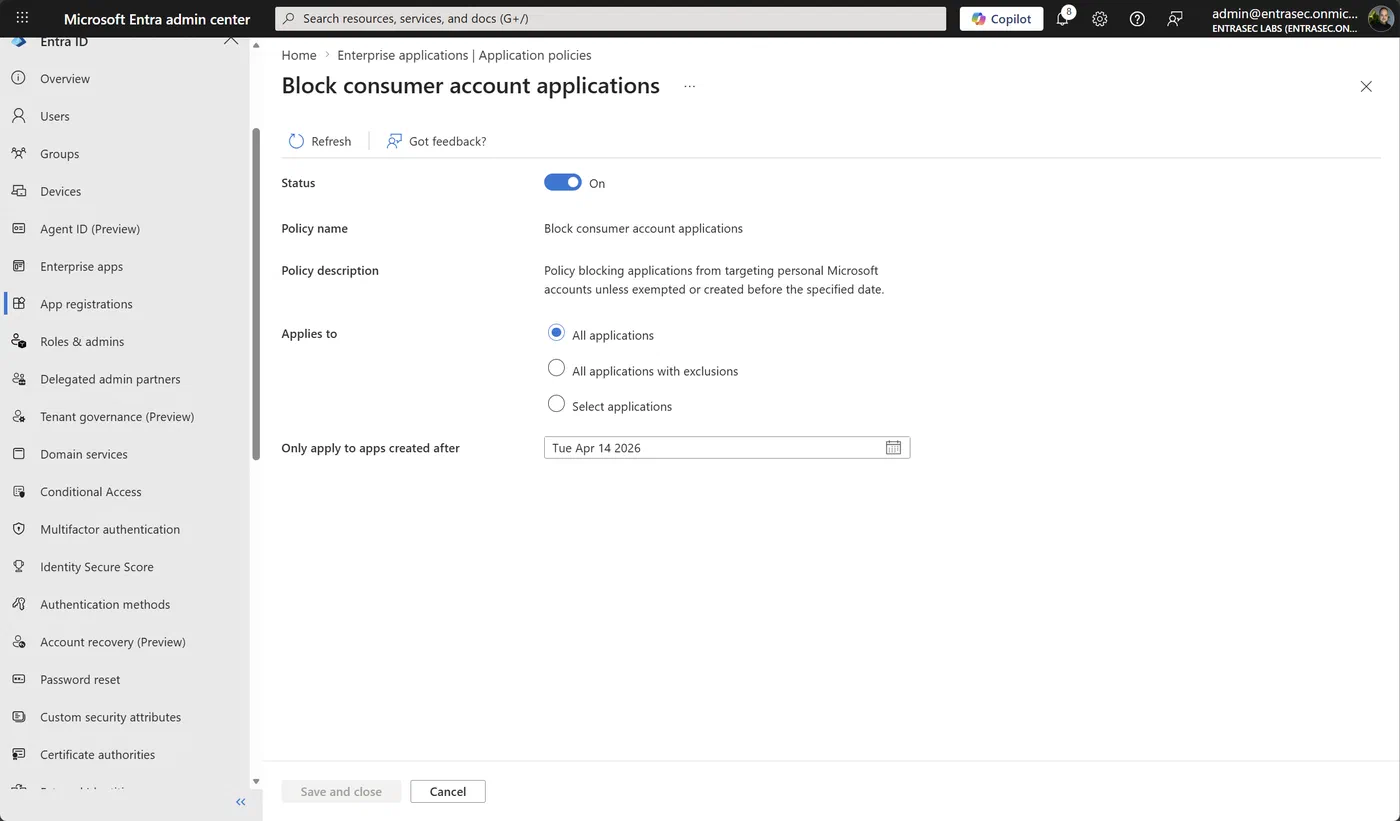Click the Multifactor authentication shield icon
1400x821 pixels.
tap(18, 529)
